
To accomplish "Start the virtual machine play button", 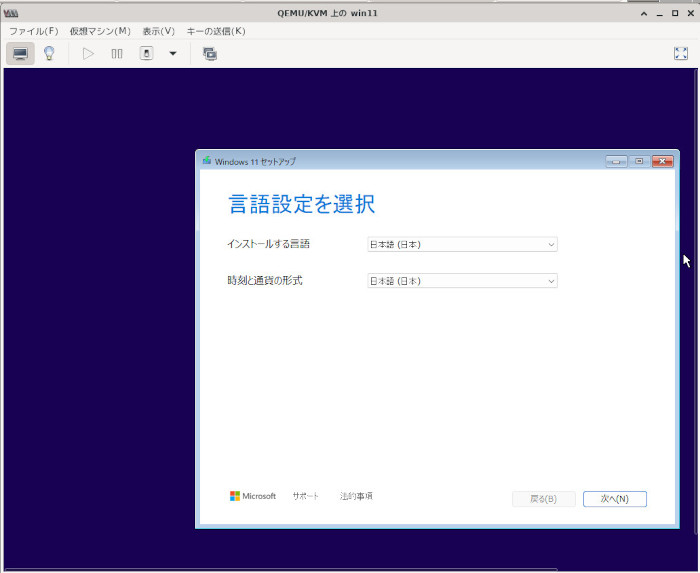I will [88, 54].
